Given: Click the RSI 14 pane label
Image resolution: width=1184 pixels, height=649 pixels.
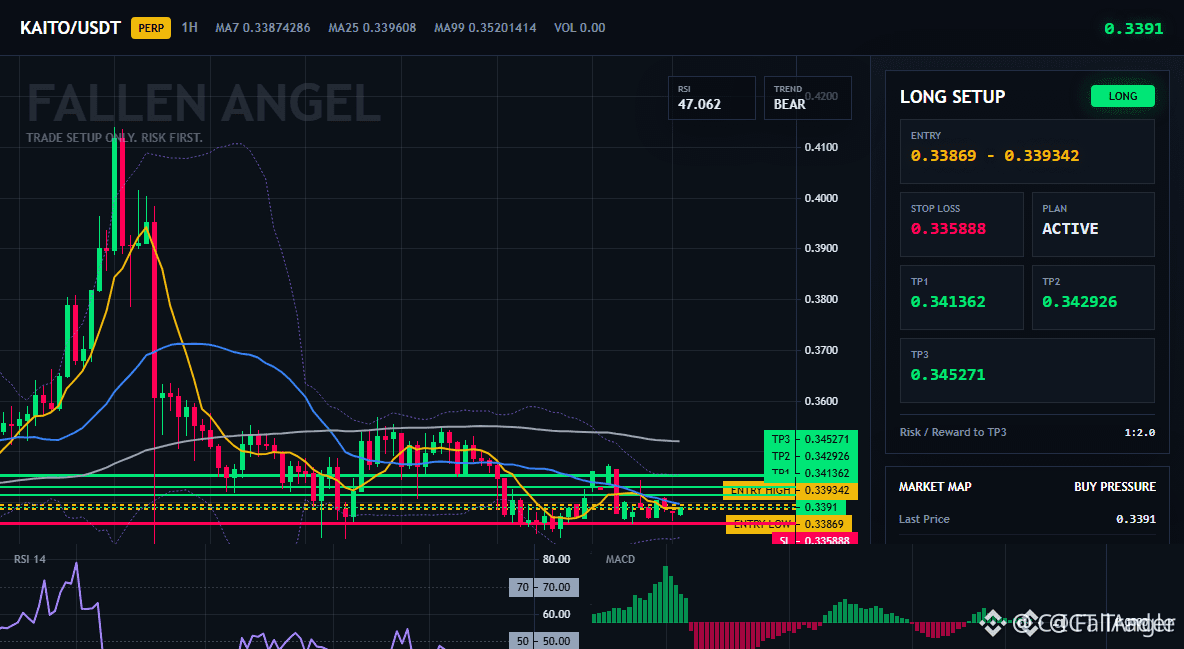Looking at the screenshot, I should point(29,560).
